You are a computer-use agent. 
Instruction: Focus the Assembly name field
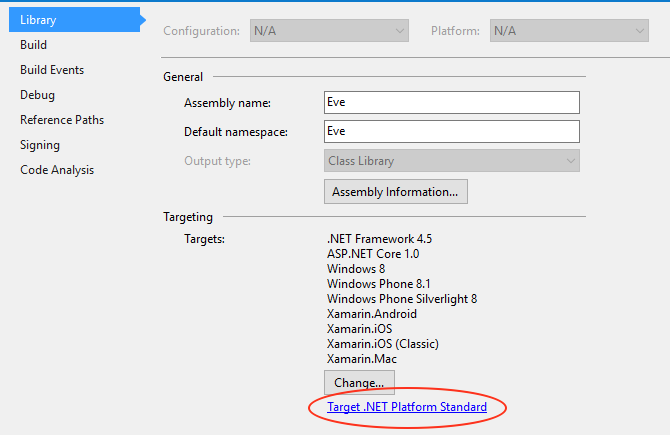tap(452, 103)
